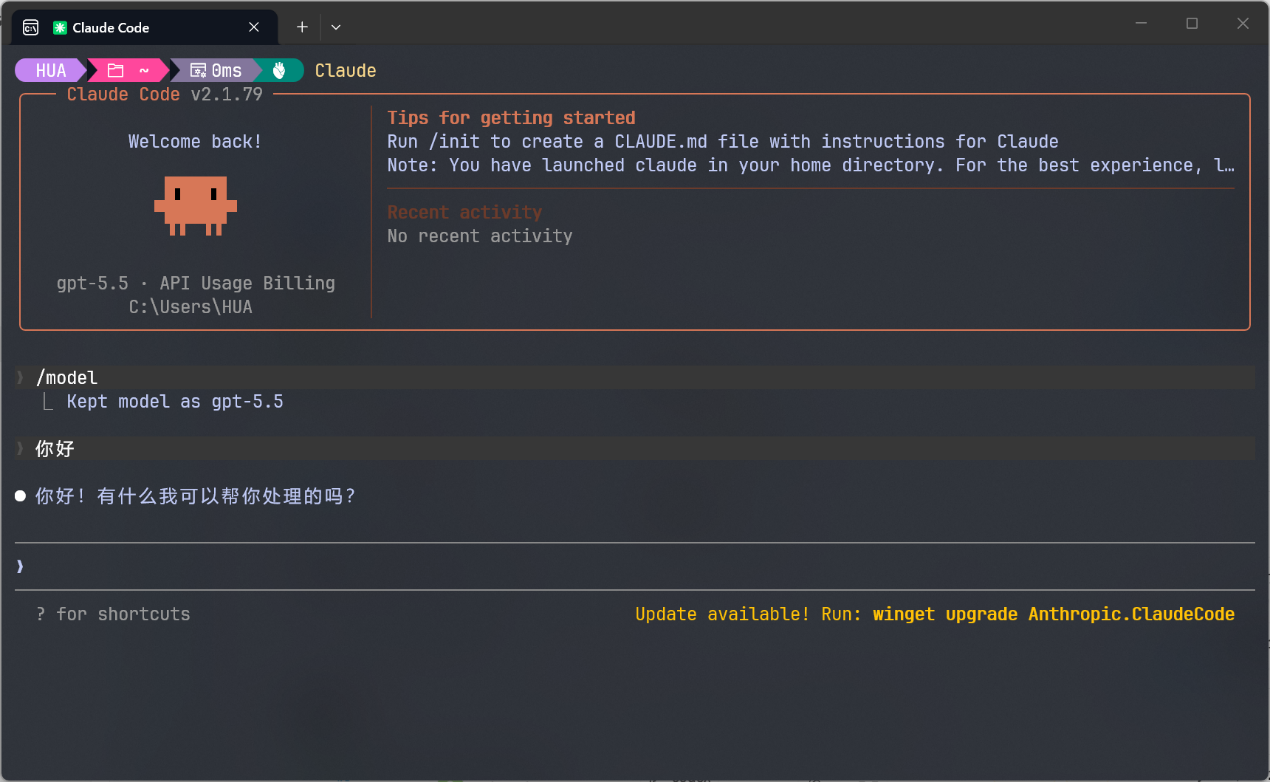The width and height of the screenshot is (1270, 782).
Task: Close the terminal window
Action: click(x=1243, y=23)
